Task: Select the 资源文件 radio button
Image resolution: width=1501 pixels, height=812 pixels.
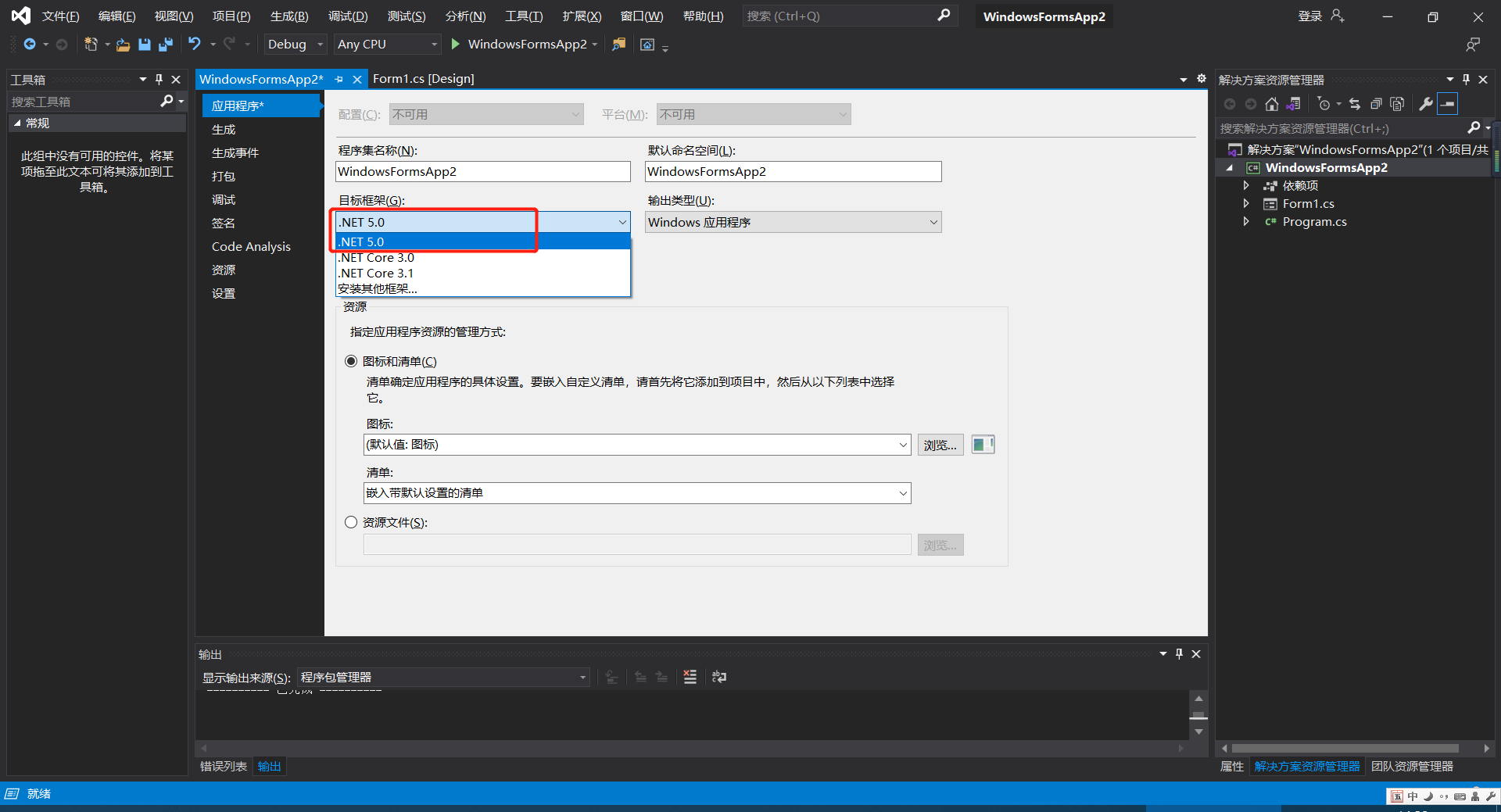Action: point(351,522)
